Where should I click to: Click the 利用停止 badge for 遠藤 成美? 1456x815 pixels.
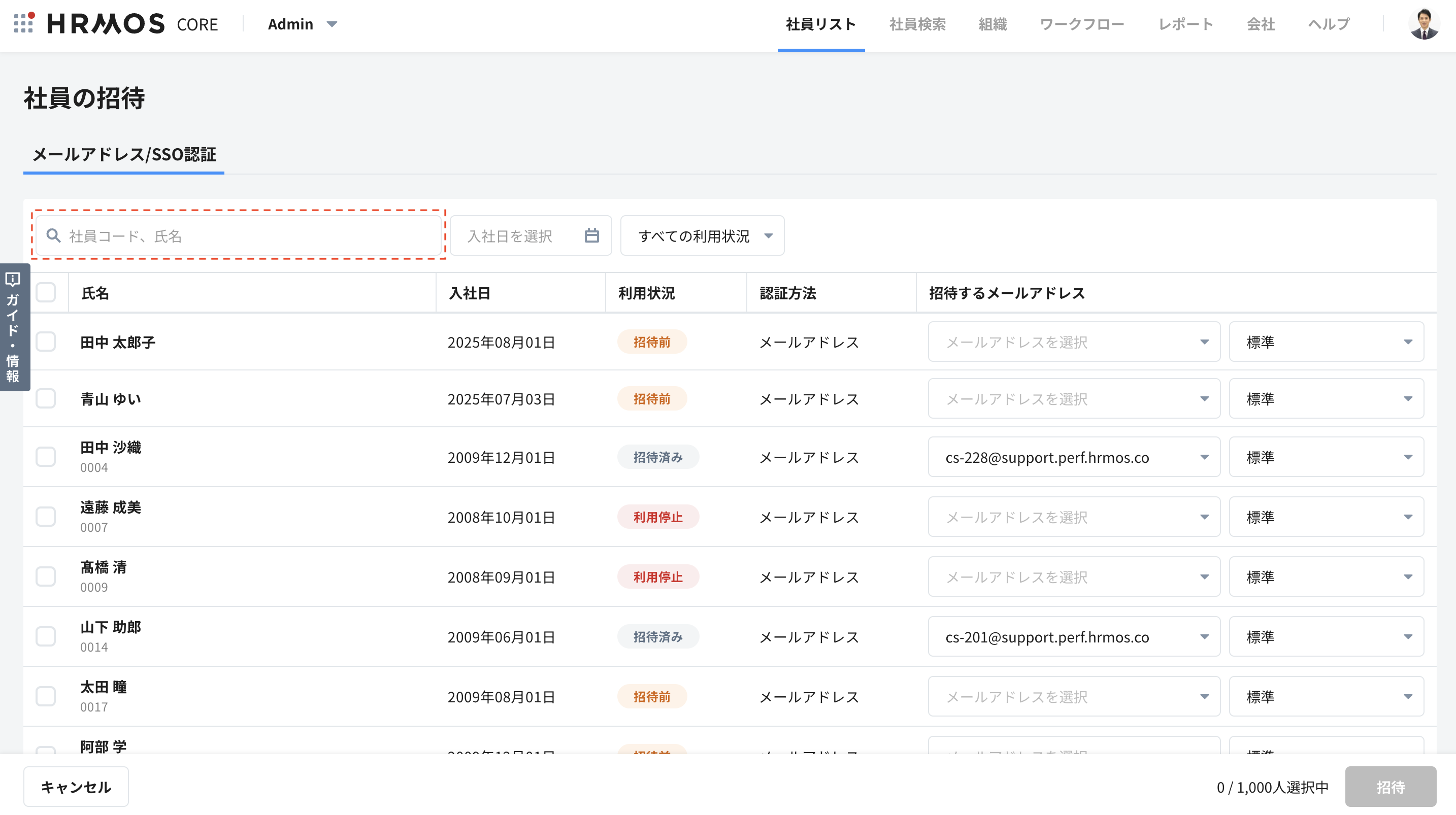(x=657, y=517)
